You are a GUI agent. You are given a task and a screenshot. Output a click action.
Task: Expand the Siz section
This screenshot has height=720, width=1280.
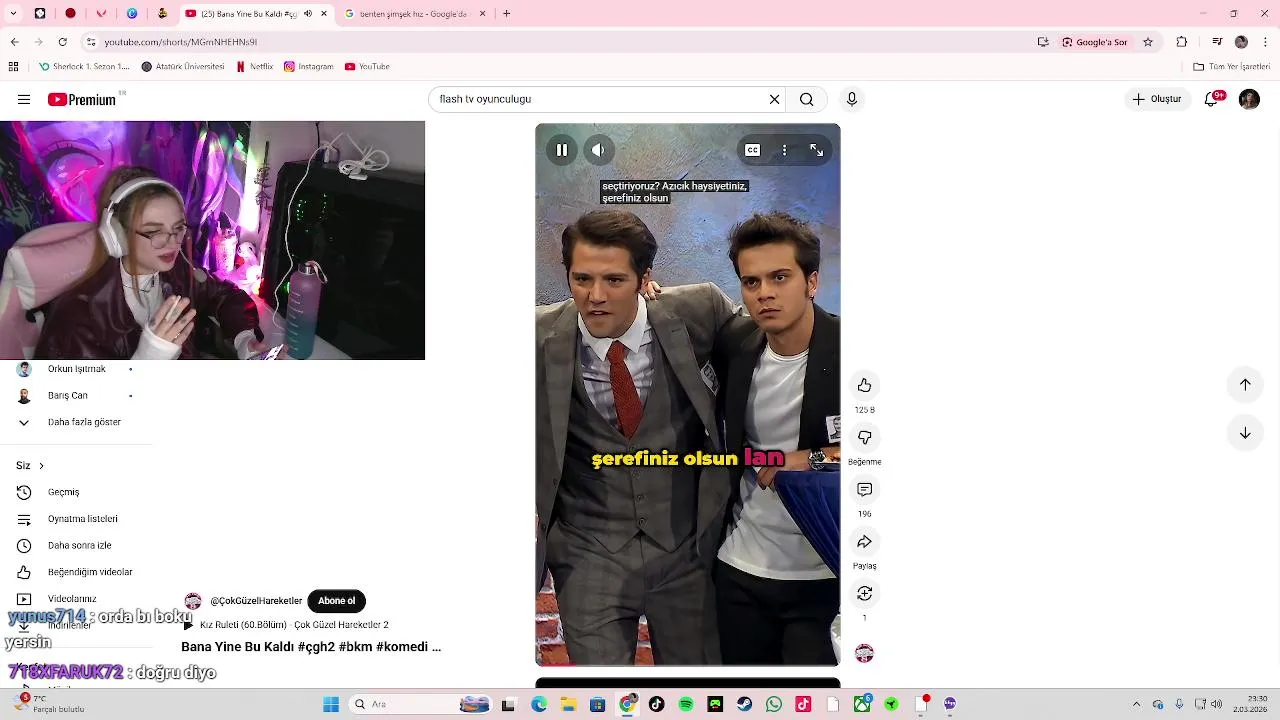click(x=30, y=466)
